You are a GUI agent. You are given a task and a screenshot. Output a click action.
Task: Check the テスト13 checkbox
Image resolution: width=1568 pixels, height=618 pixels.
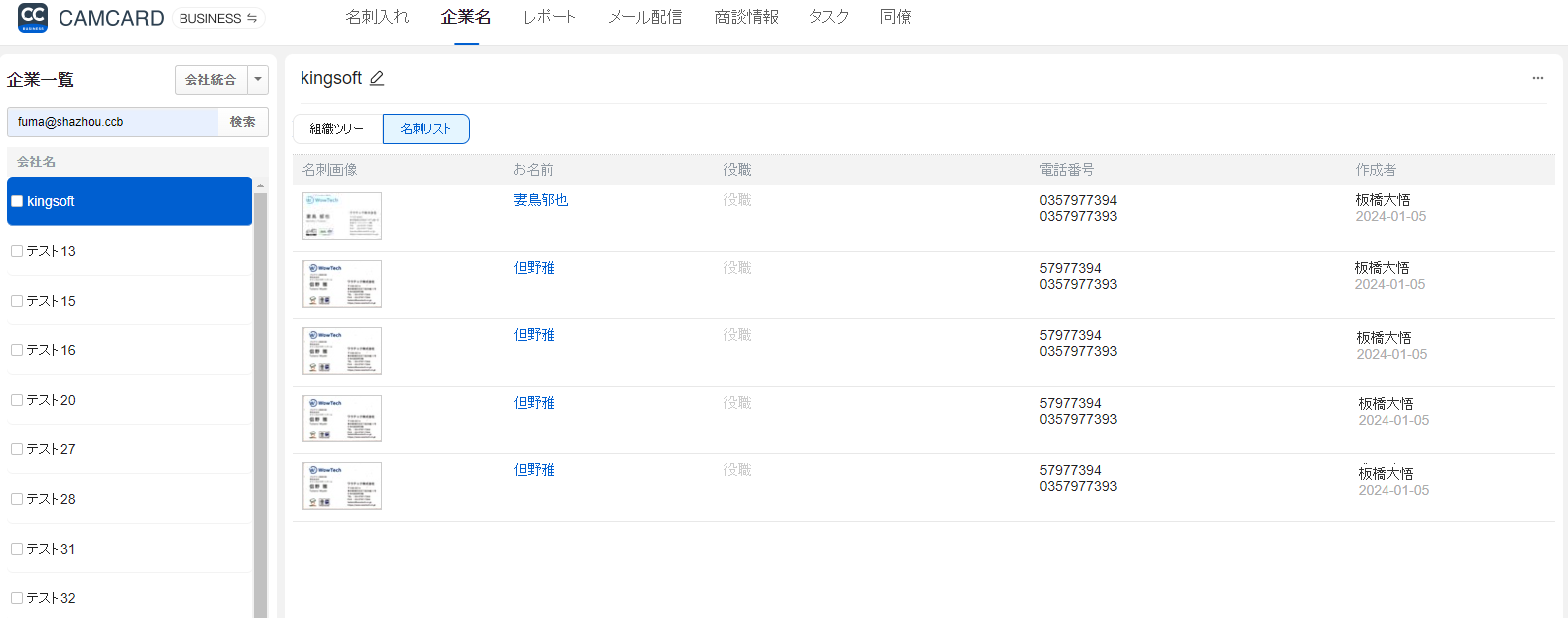coord(17,251)
